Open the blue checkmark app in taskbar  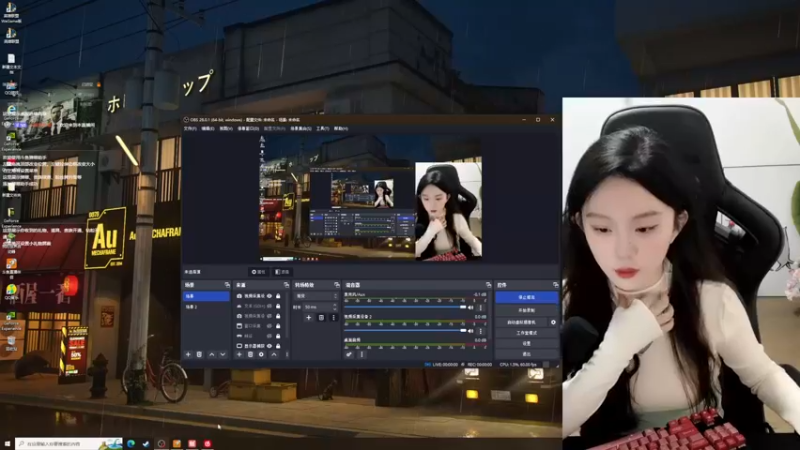click(146, 443)
